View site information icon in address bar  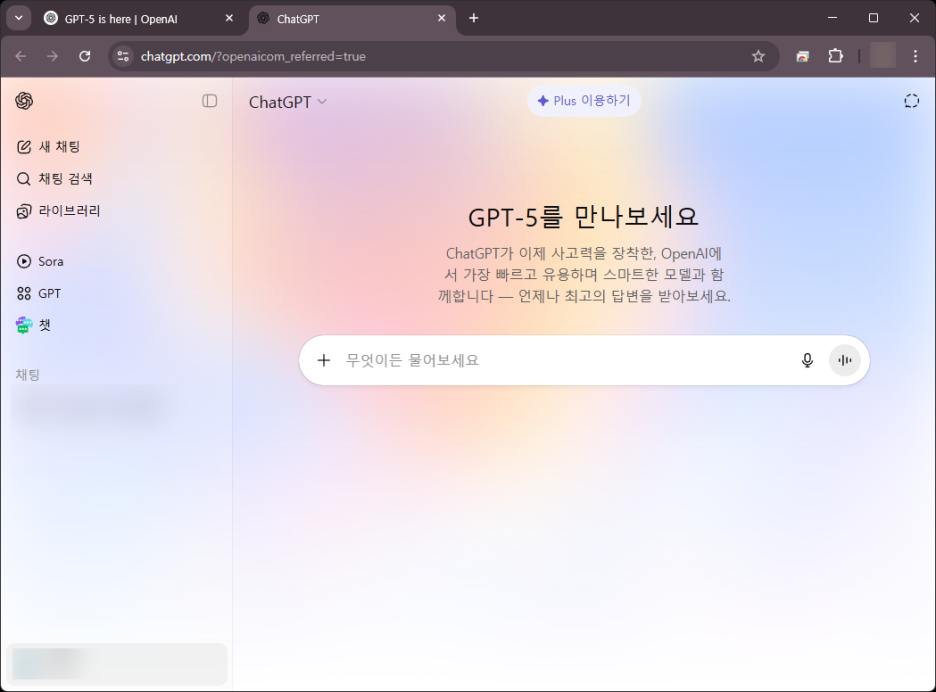coord(123,56)
